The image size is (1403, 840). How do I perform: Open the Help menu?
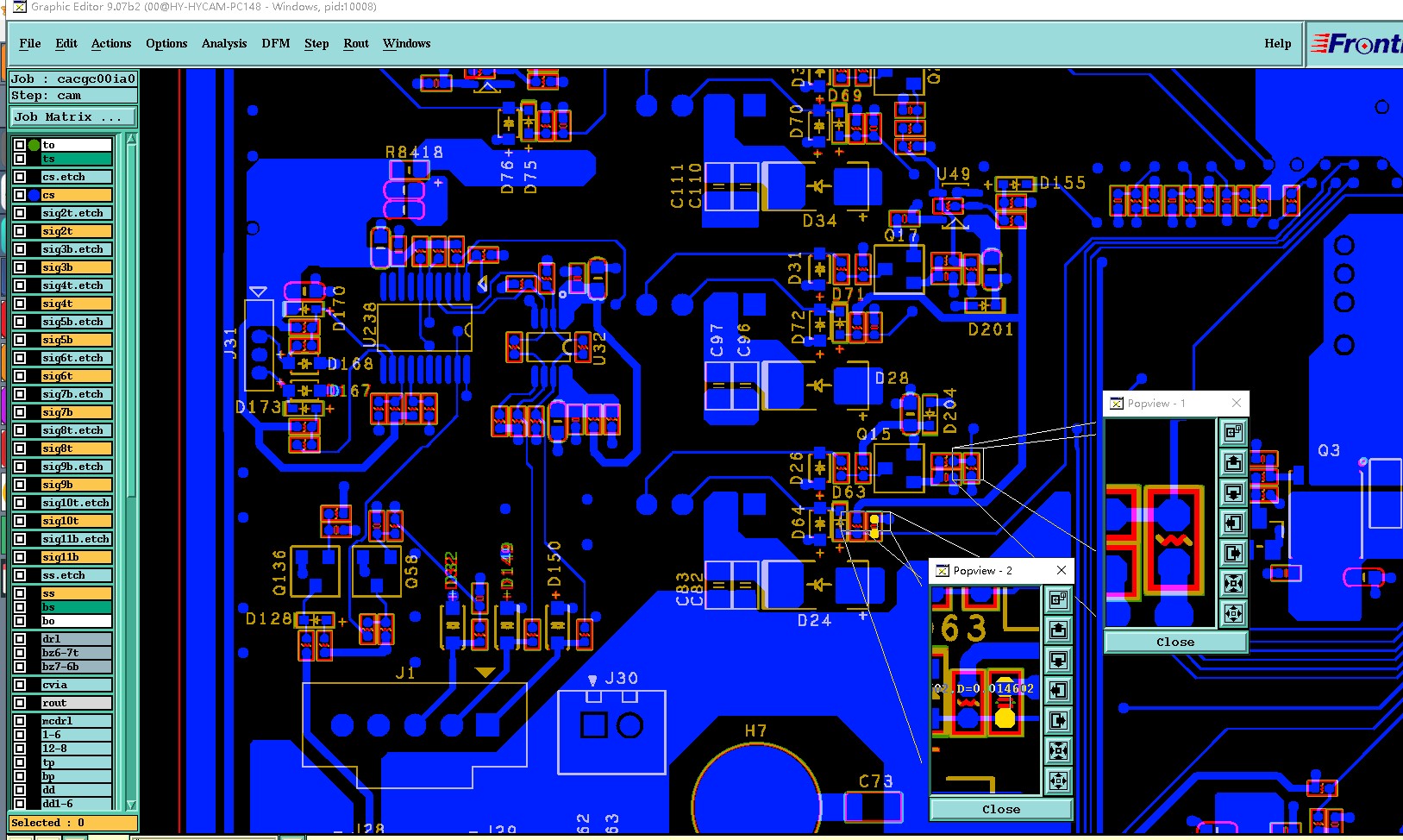1278,43
